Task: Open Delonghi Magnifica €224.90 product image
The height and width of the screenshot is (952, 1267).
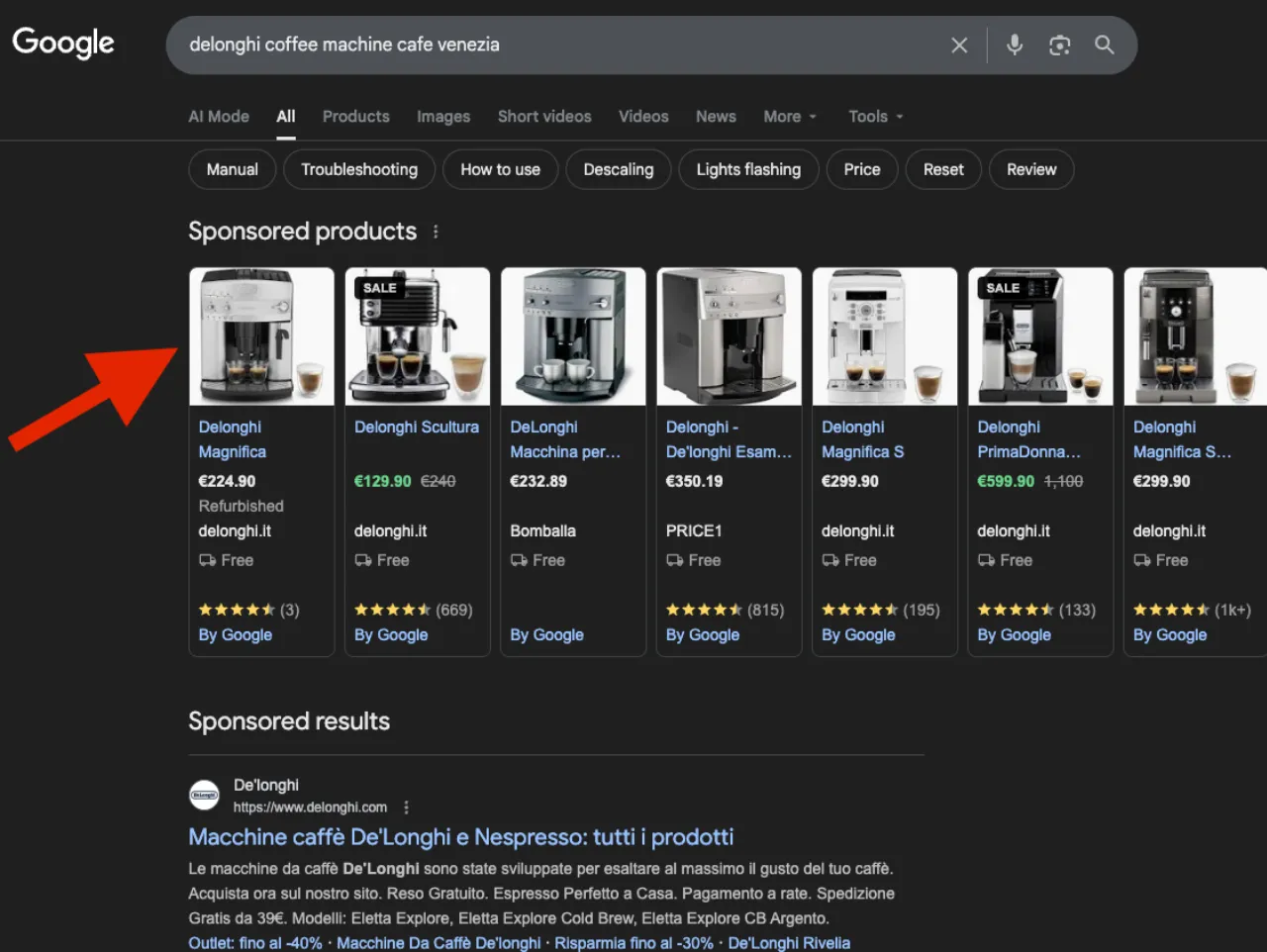Action: pos(261,336)
